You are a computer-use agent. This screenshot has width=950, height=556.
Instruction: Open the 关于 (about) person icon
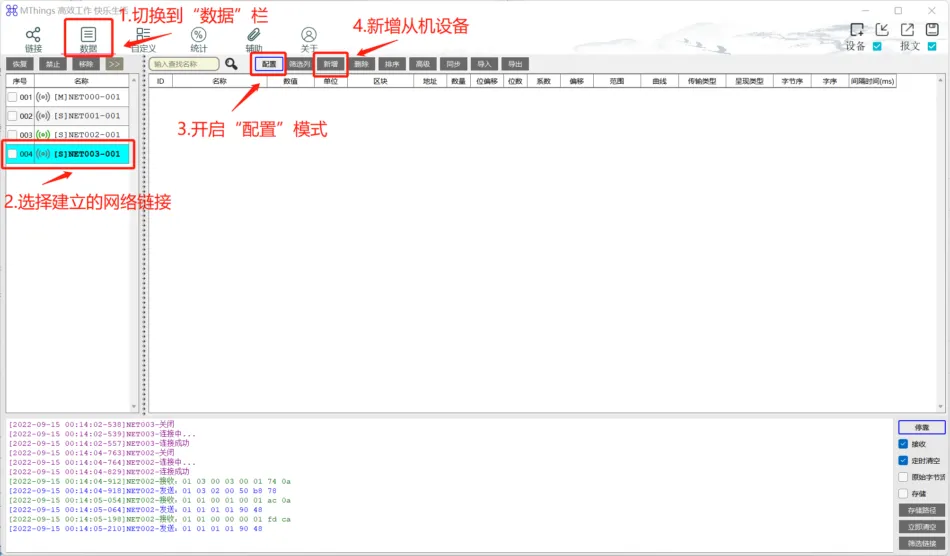point(309,35)
